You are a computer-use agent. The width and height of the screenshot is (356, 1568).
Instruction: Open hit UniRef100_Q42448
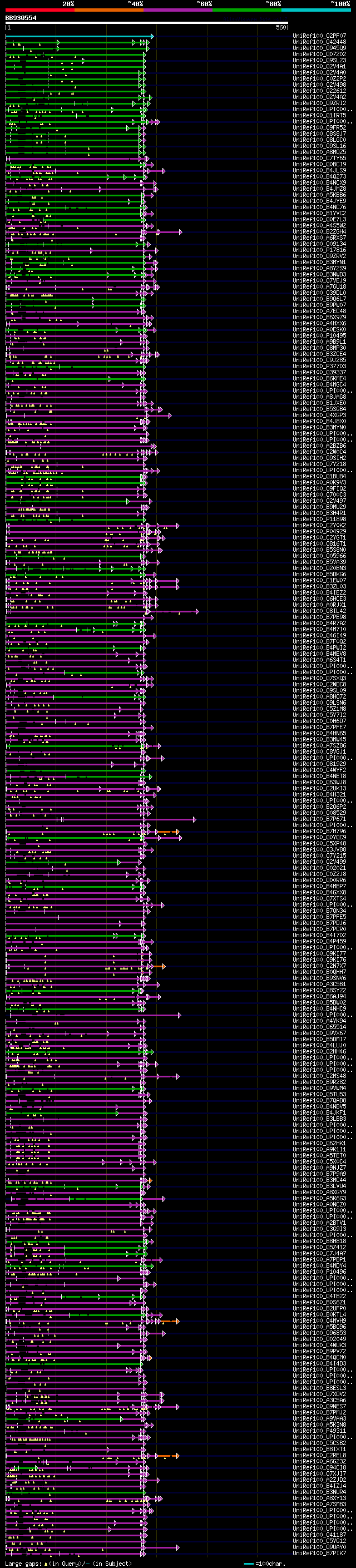[x=319, y=43]
